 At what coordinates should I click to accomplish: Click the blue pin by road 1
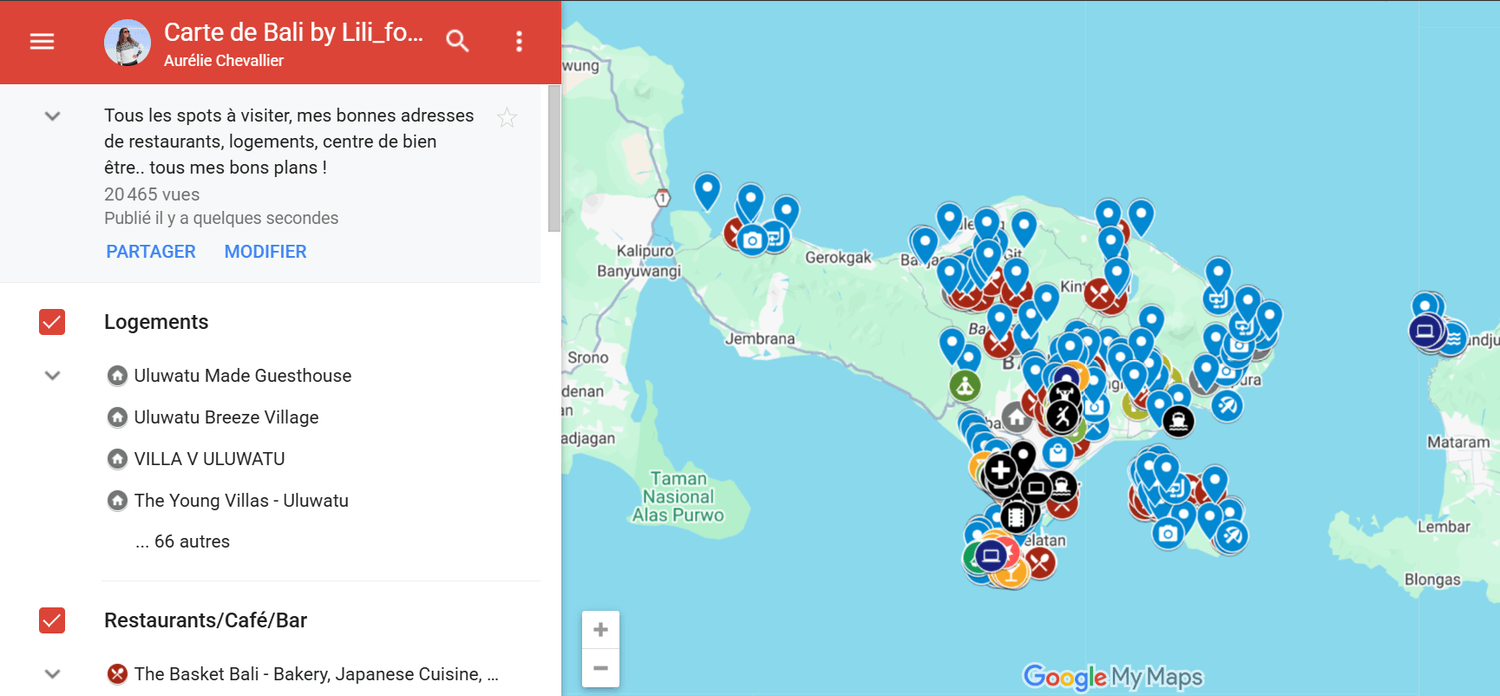pyautogui.click(x=707, y=191)
